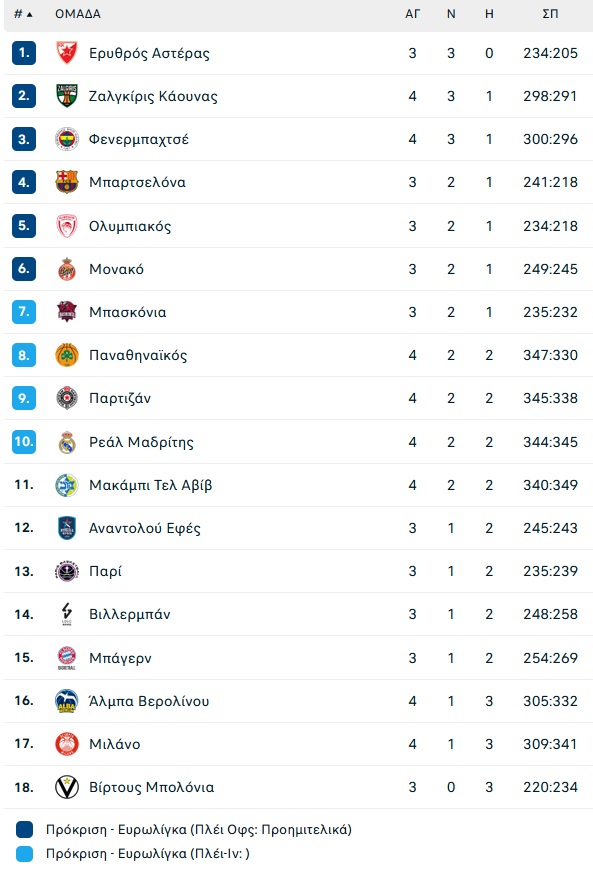Open the Αναντολού Εφές team link
This screenshot has height=886, width=593.
(x=145, y=528)
